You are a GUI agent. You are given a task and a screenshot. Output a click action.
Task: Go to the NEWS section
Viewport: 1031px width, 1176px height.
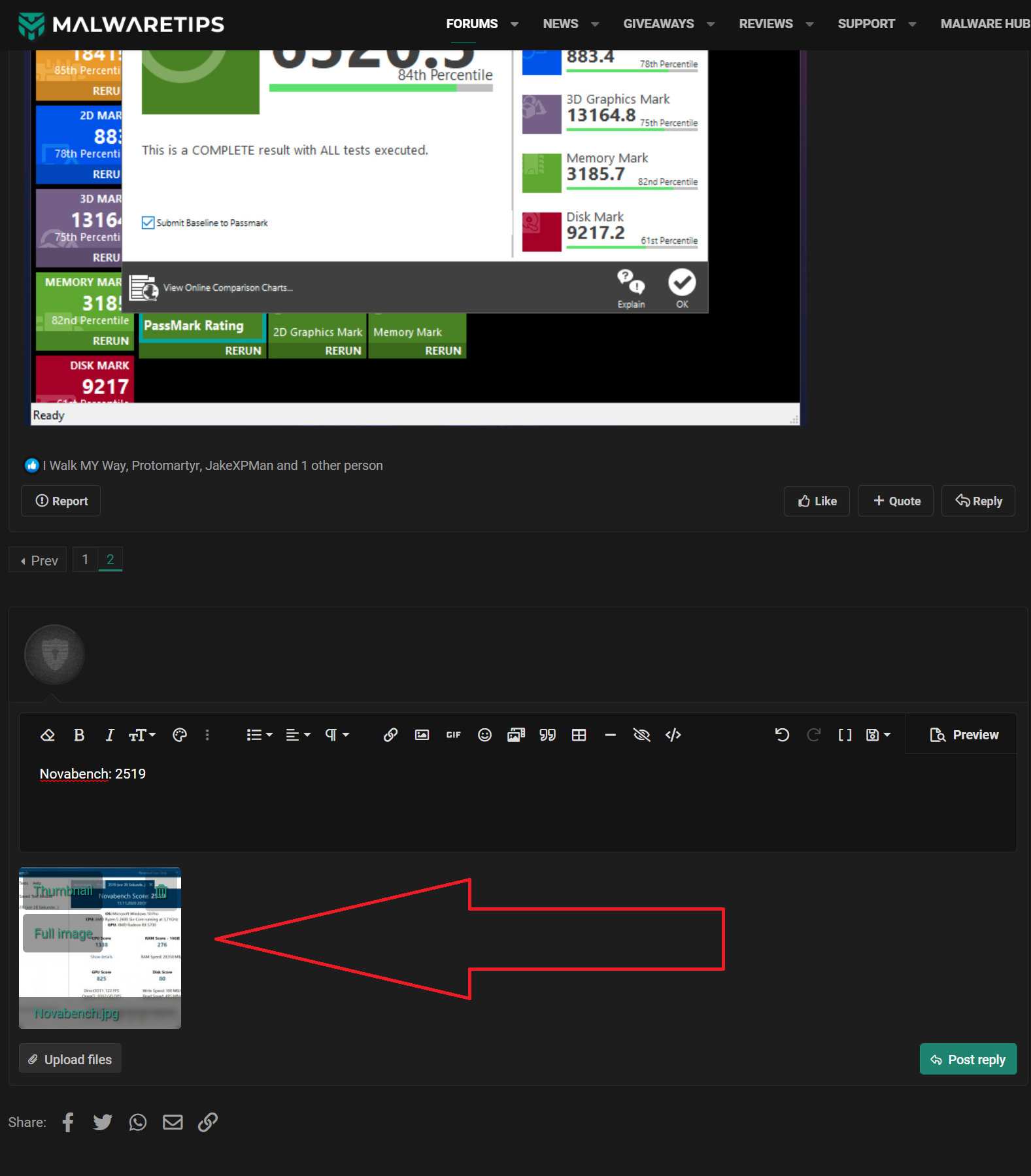[x=560, y=24]
